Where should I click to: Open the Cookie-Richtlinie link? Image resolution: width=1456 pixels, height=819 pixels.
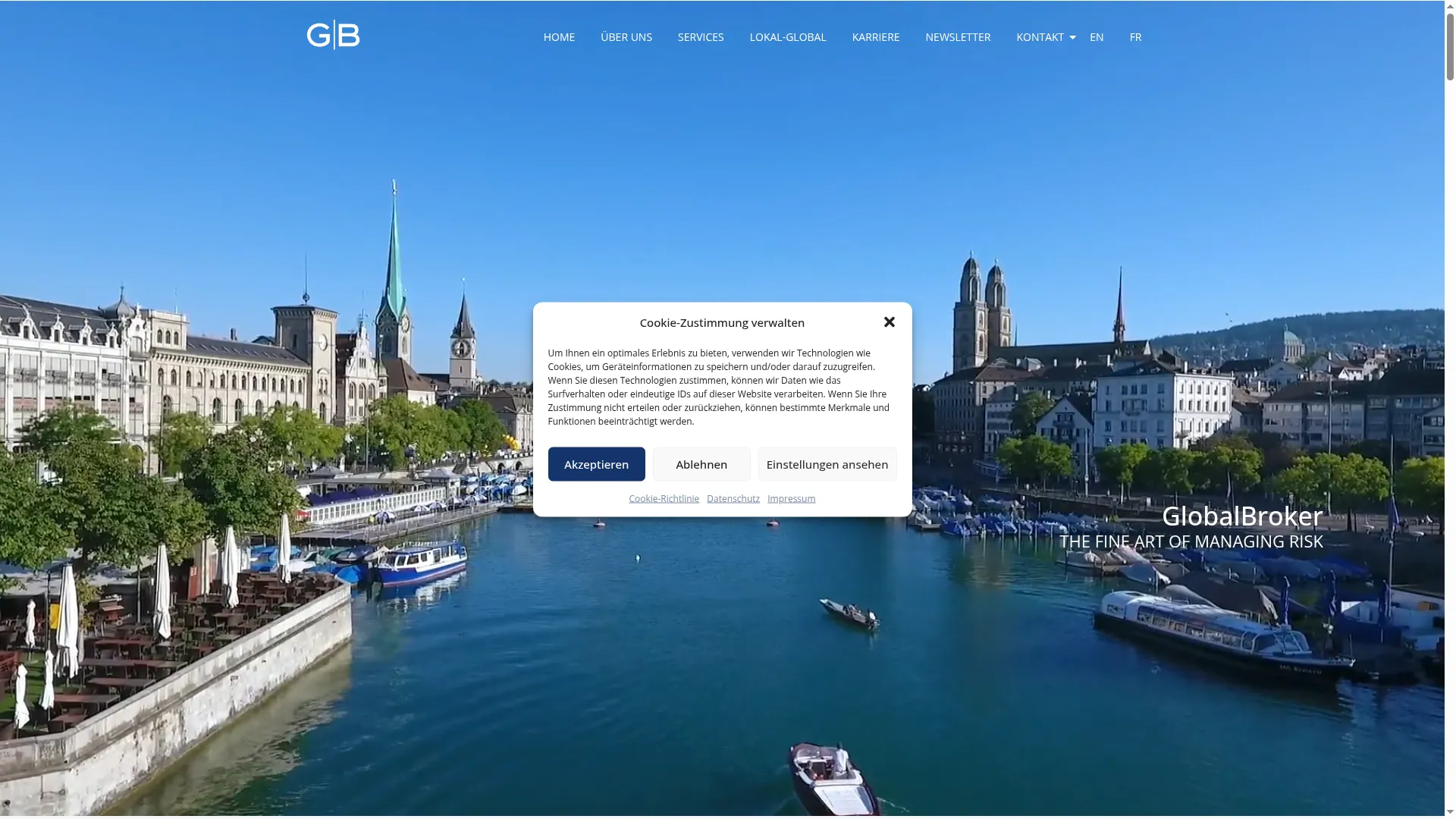click(664, 498)
